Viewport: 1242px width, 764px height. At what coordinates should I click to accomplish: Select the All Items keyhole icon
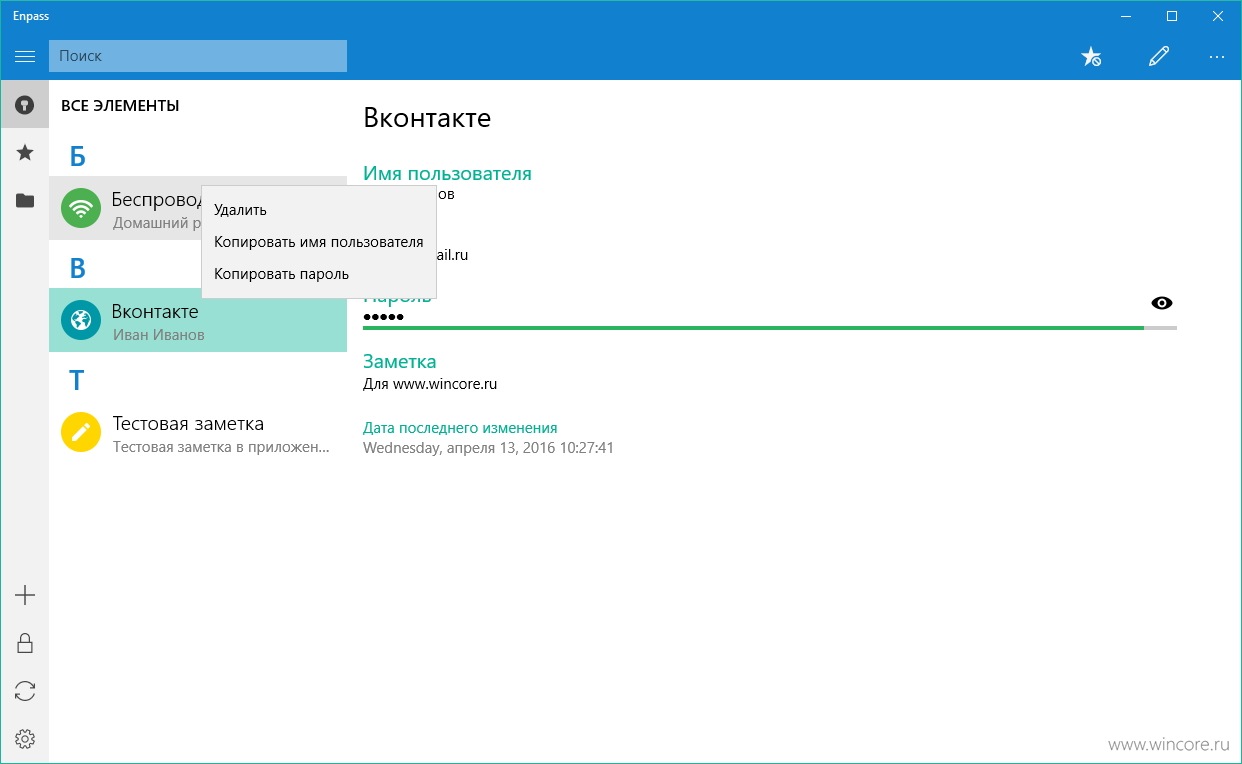click(x=25, y=105)
